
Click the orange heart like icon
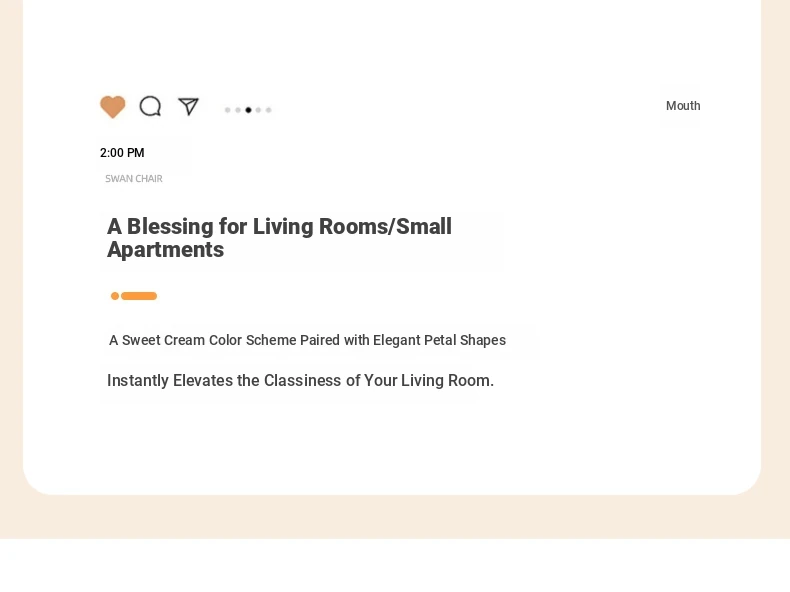coord(113,107)
